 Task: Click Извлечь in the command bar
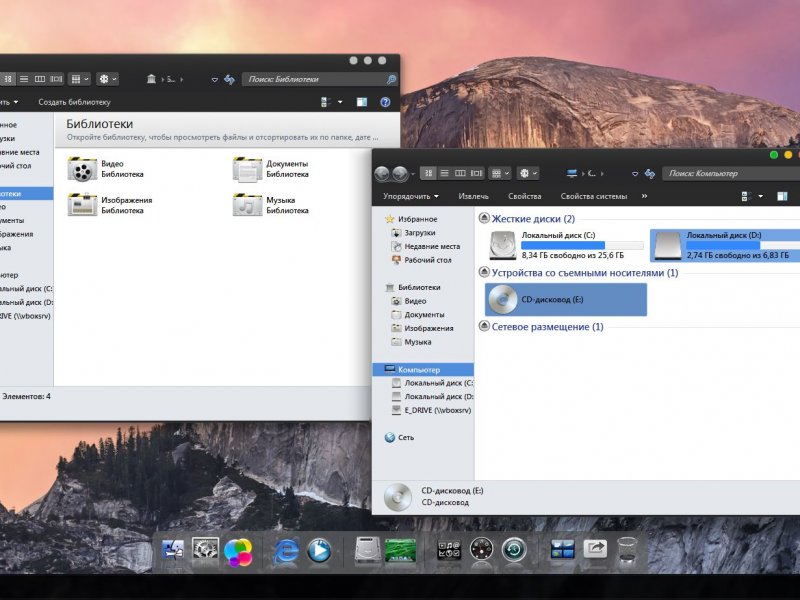tap(473, 196)
